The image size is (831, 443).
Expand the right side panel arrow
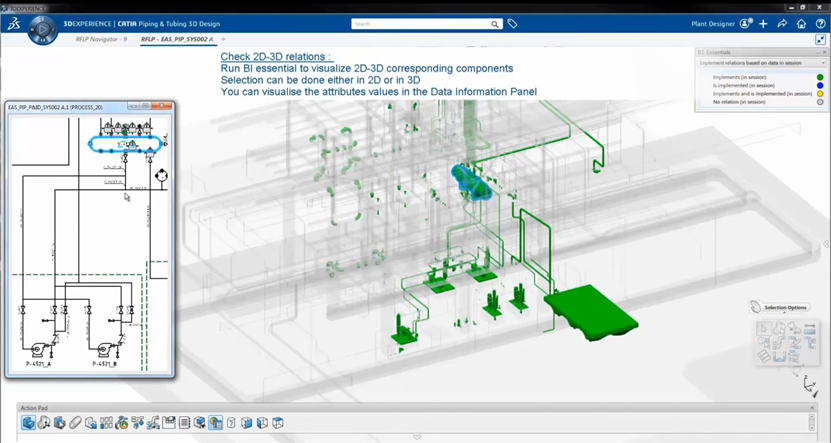[827, 244]
